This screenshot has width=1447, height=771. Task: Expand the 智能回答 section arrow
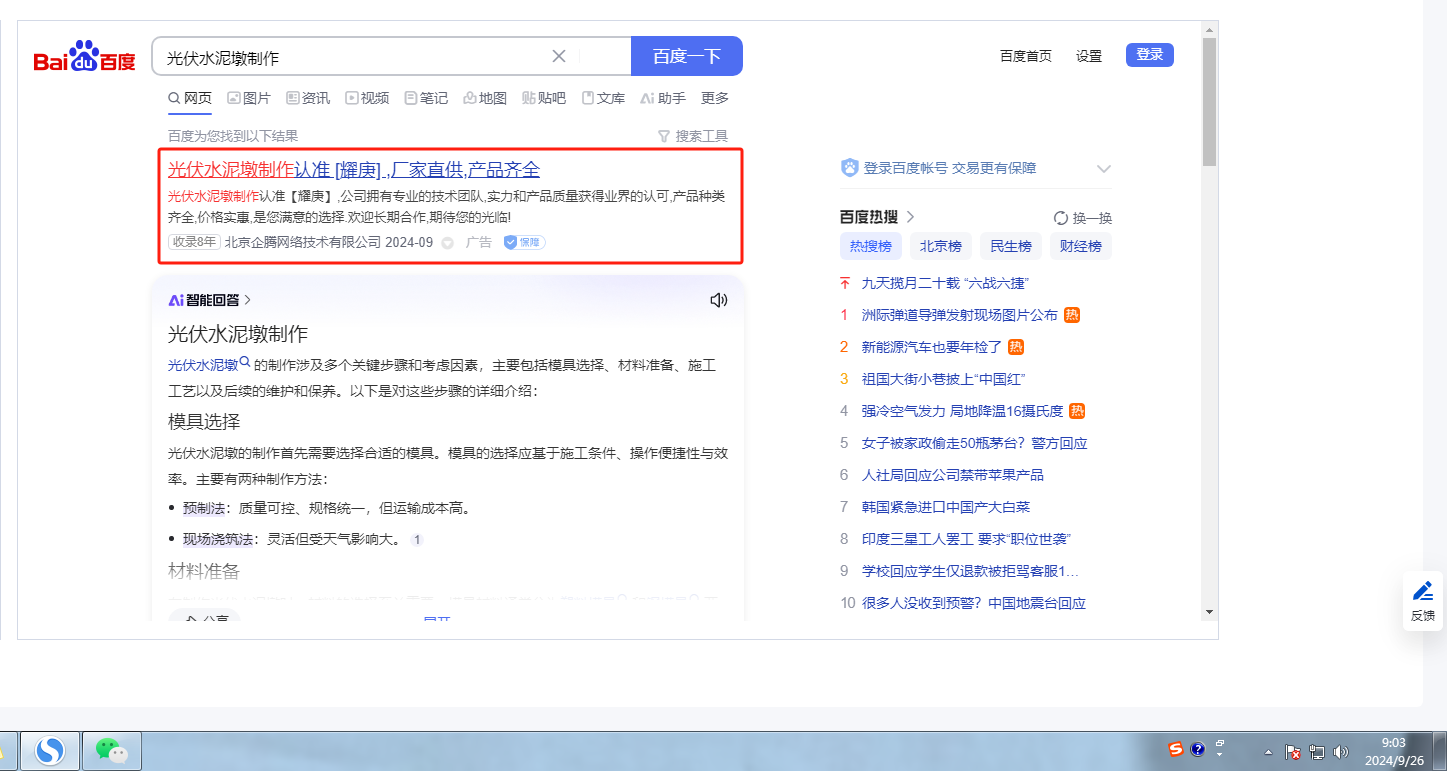(x=248, y=300)
